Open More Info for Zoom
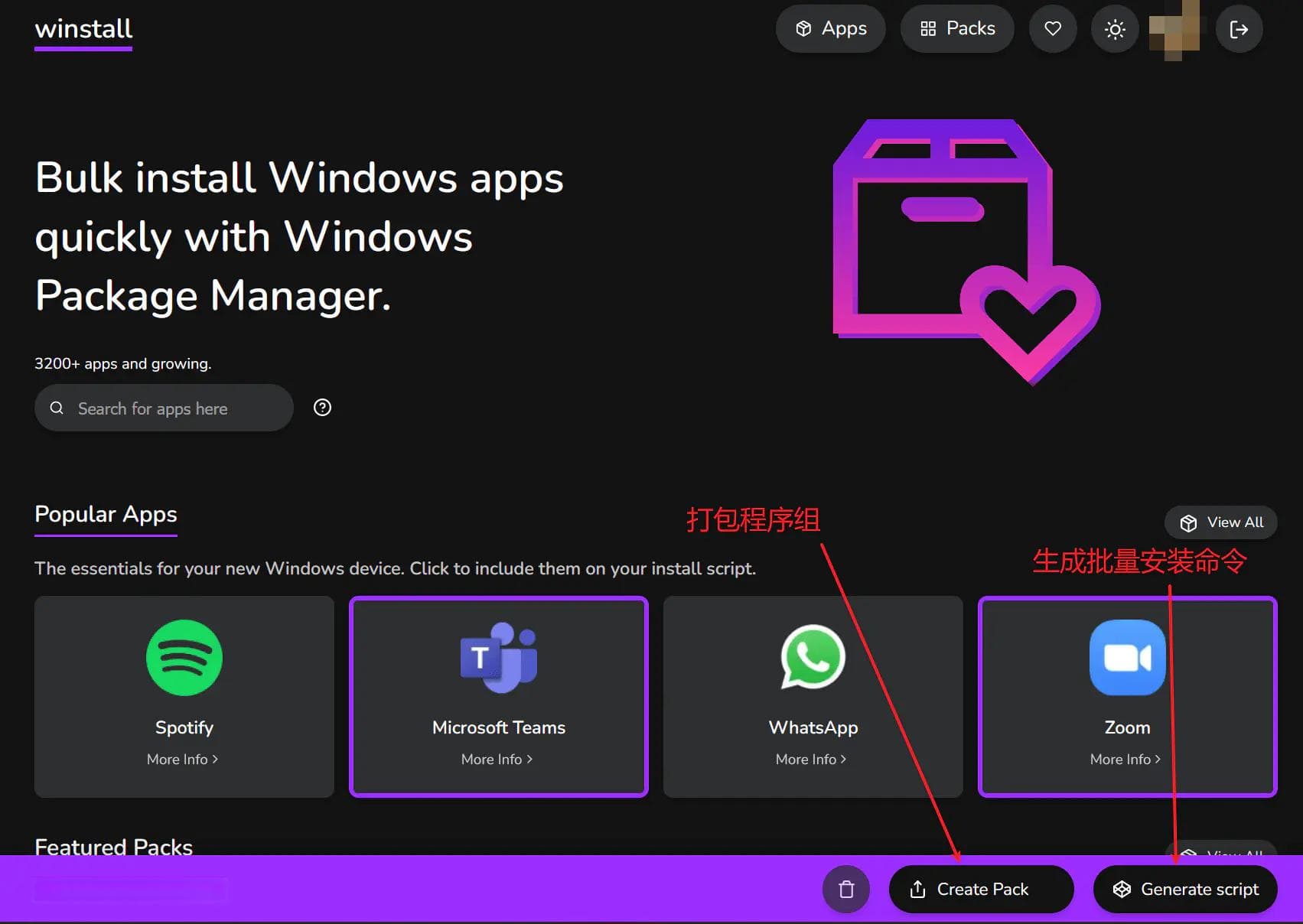This screenshot has width=1303, height=924. point(1126,759)
